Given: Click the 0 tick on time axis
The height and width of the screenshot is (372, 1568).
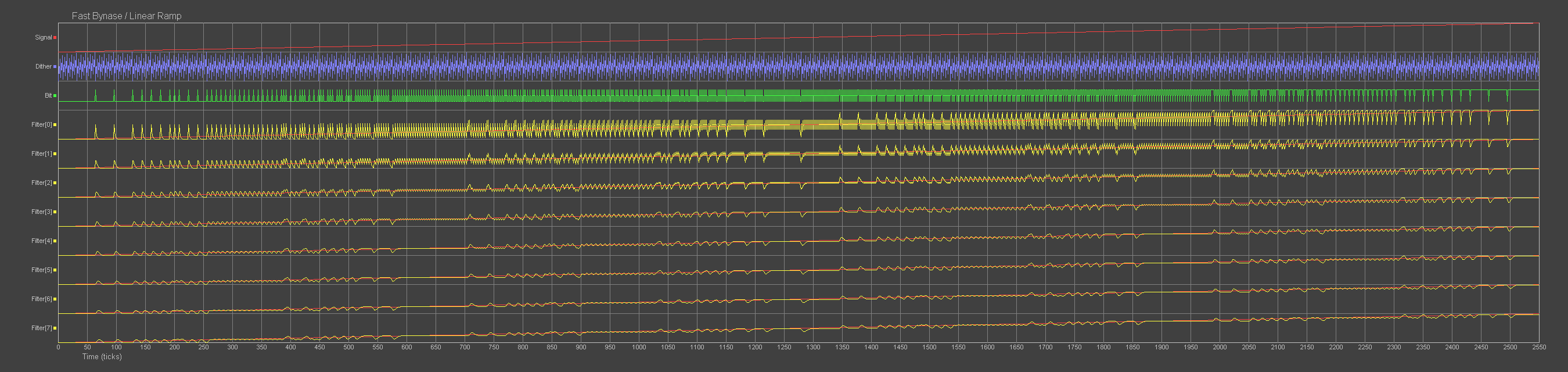Looking at the screenshot, I should 59,347.
